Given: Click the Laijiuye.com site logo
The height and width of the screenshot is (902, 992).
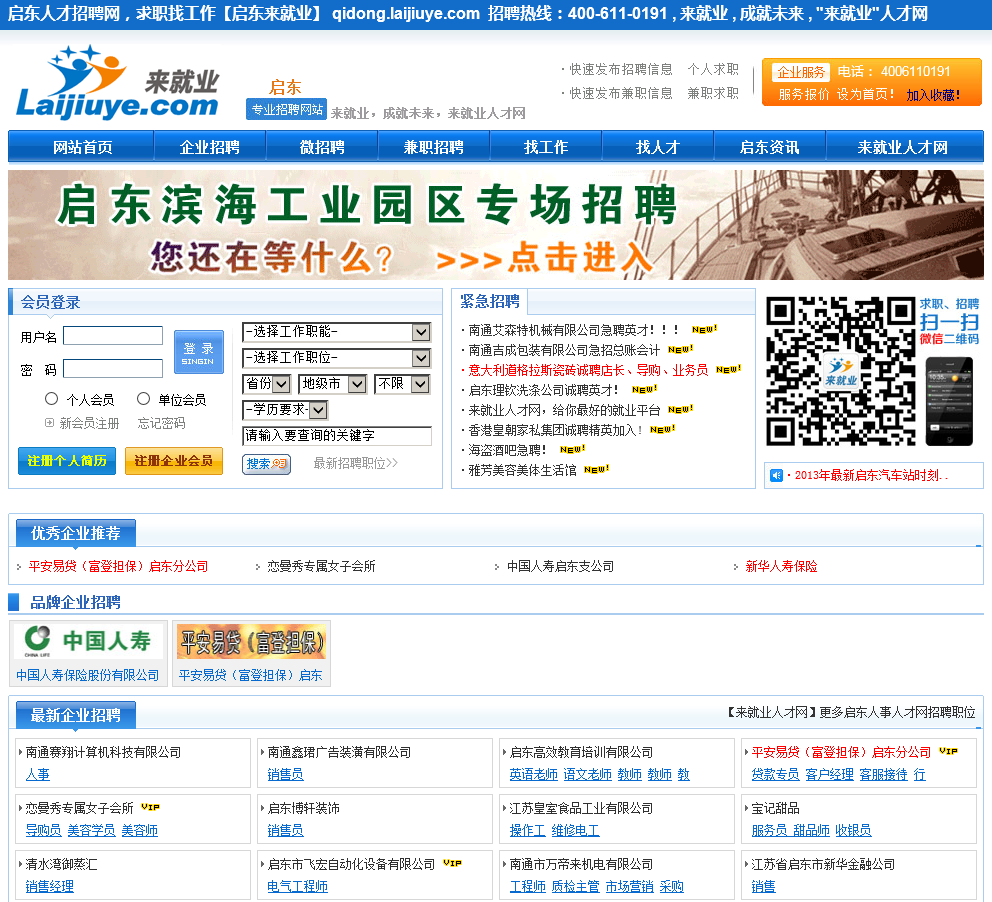Looking at the screenshot, I should [x=118, y=82].
